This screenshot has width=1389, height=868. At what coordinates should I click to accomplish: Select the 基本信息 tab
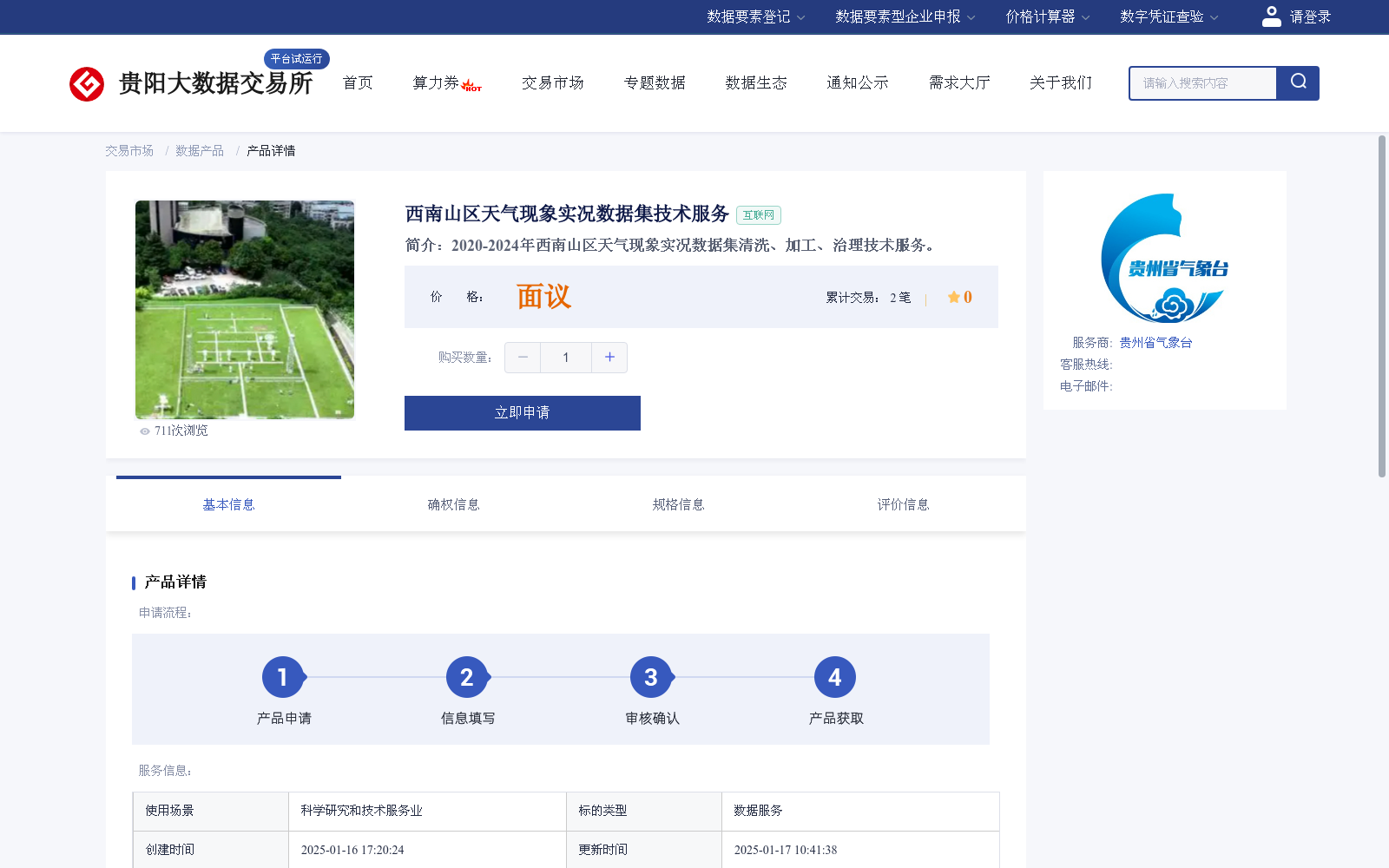(x=228, y=504)
